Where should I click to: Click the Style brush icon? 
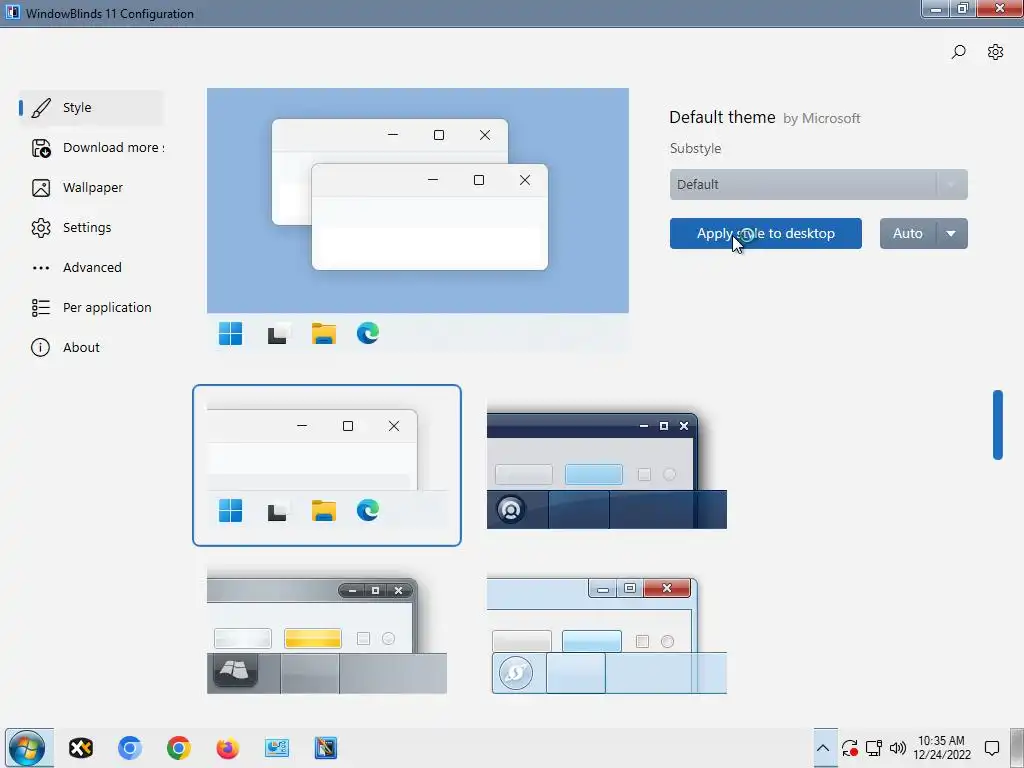click(40, 108)
